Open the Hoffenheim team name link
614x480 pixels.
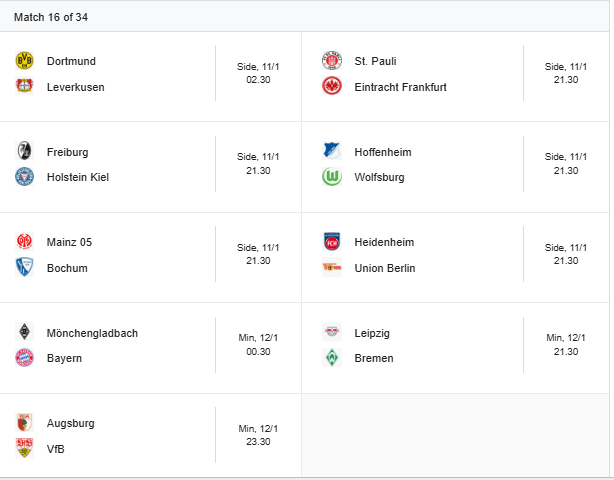tap(383, 152)
